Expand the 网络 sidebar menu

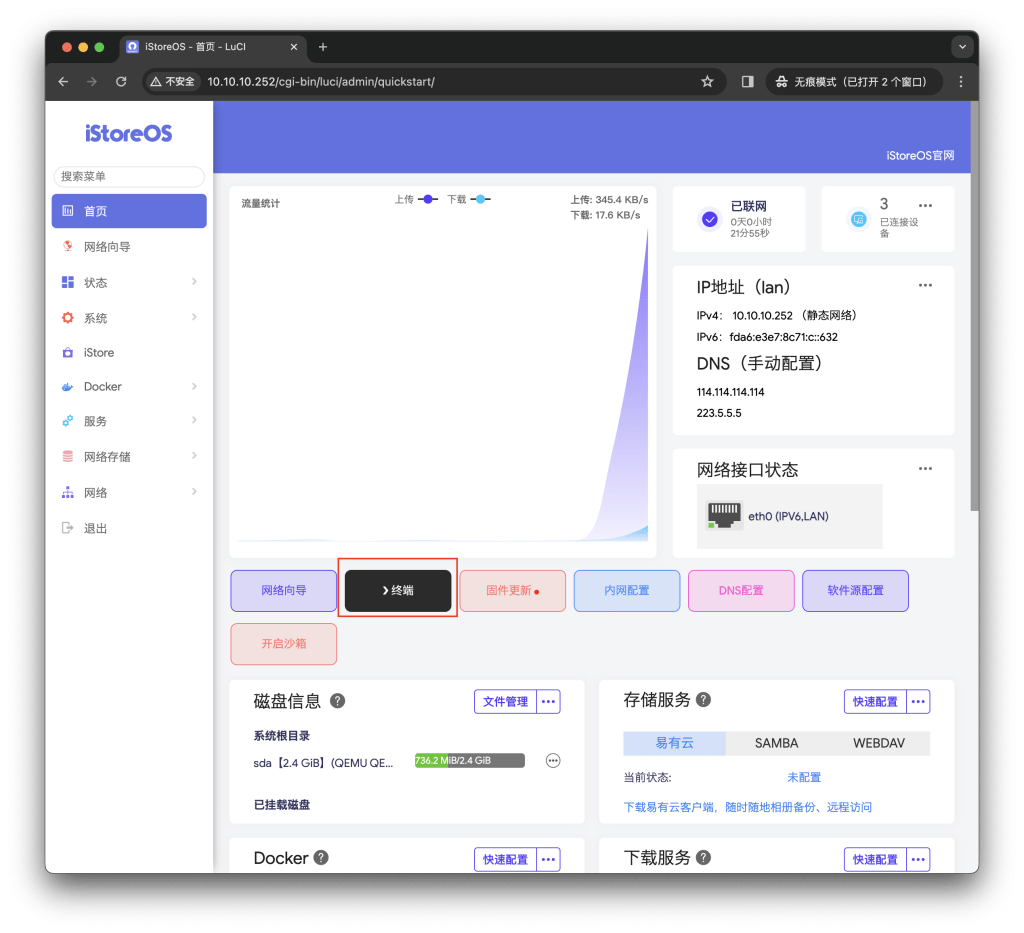[x=129, y=492]
